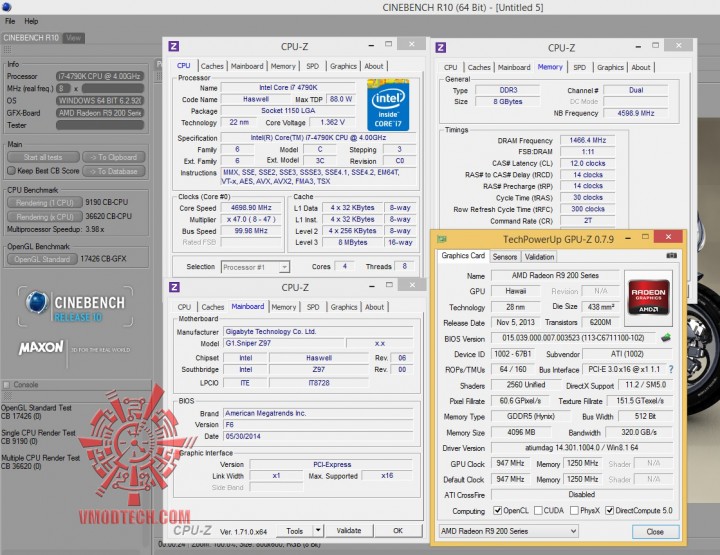Click the CPU-Z logo icon in Mainboard window
The width and height of the screenshot is (720, 555).
(x=174, y=287)
